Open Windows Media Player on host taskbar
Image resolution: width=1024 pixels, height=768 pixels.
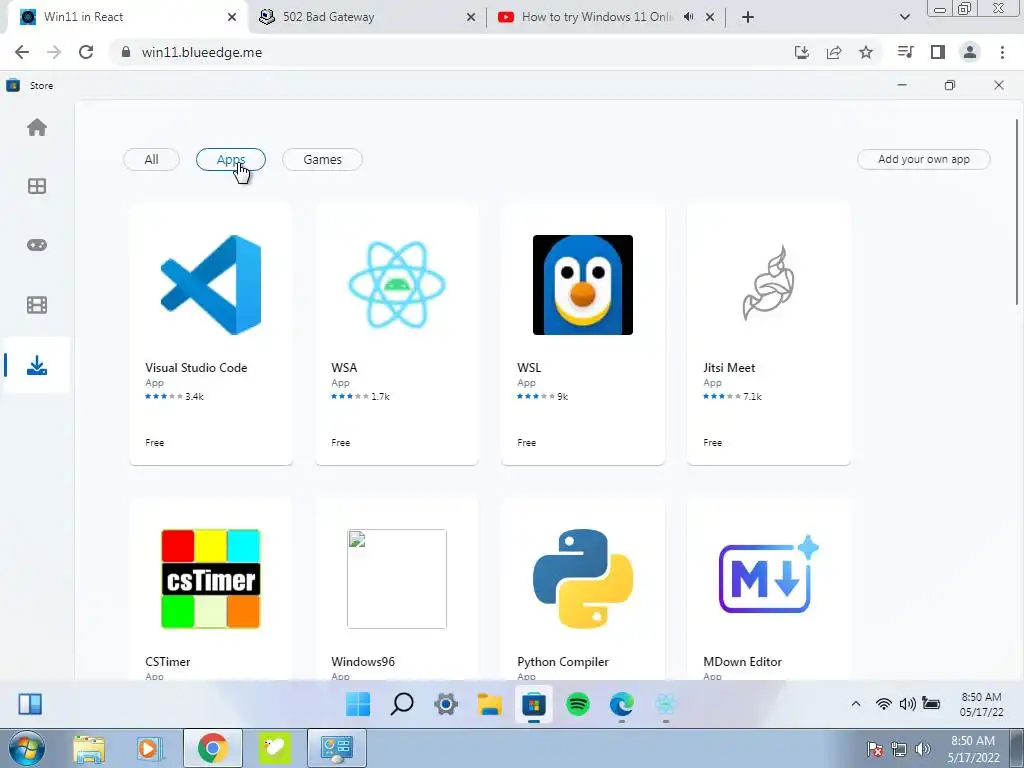click(149, 748)
